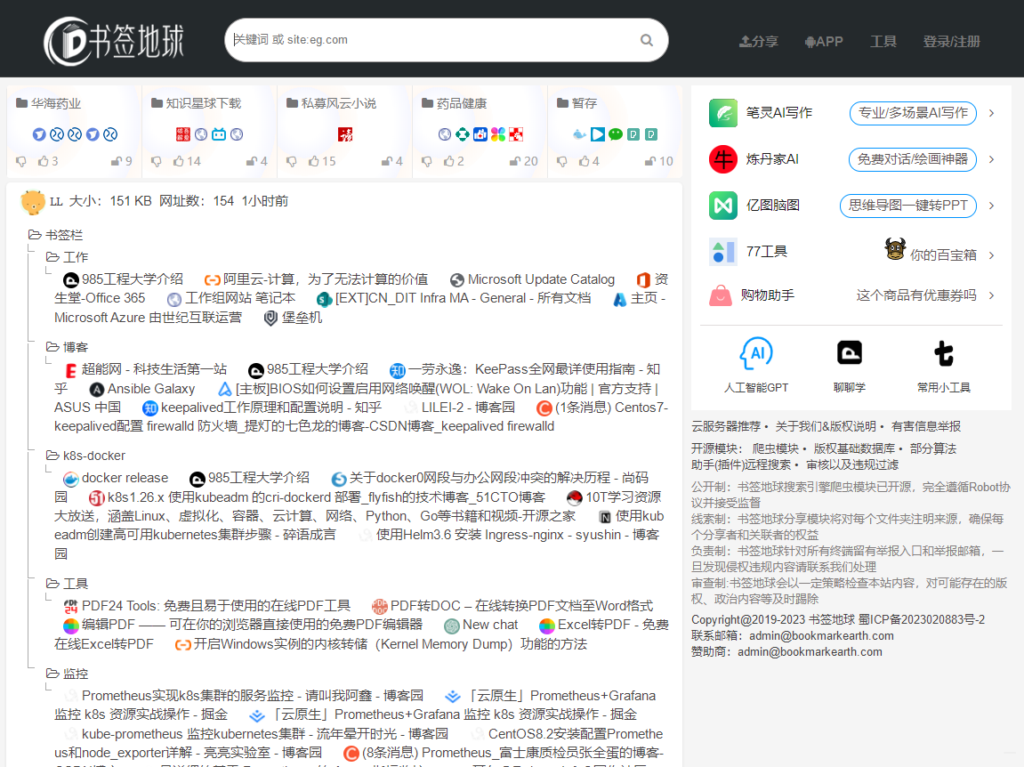
Task: Click the 人工智能GPT head icon
Action: click(755, 355)
